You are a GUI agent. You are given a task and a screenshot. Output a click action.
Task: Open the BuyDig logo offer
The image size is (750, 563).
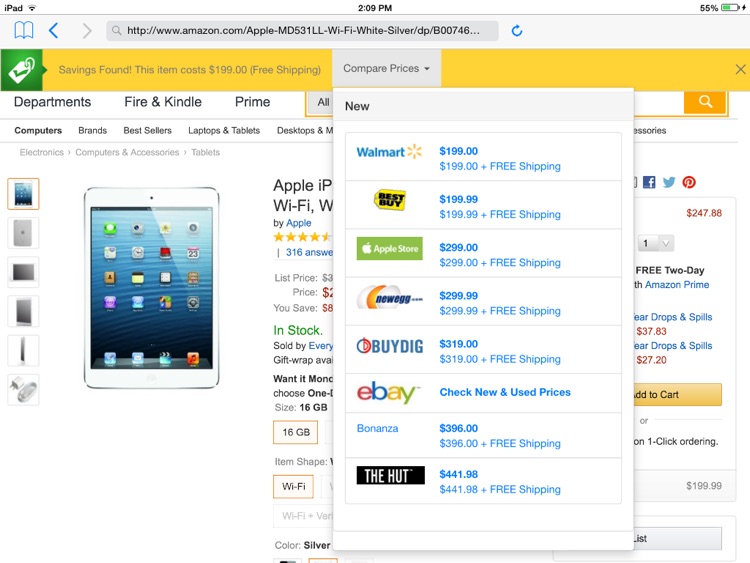click(x=389, y=346)
